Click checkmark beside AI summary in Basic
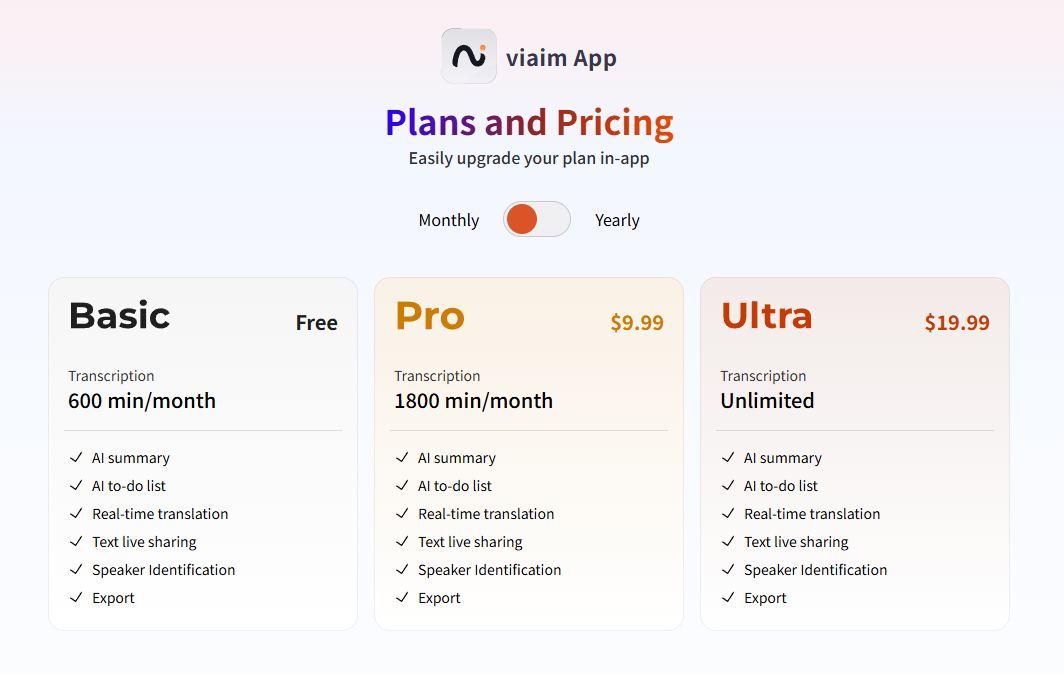The width and height of the screenshot is (1064, 674). pos(76,457)
